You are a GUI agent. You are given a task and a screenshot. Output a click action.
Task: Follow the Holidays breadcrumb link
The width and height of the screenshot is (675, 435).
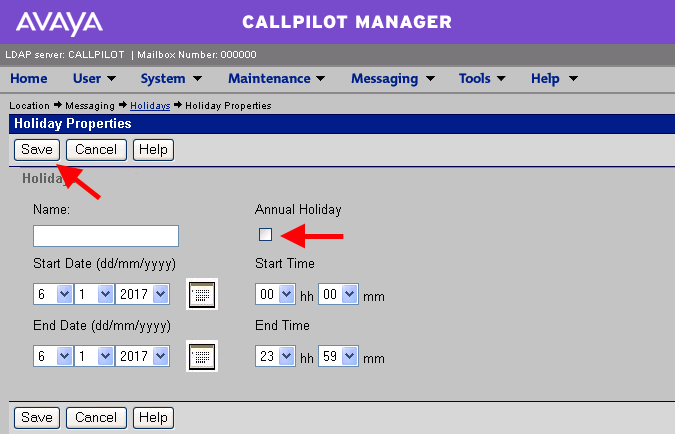point(150,106)
